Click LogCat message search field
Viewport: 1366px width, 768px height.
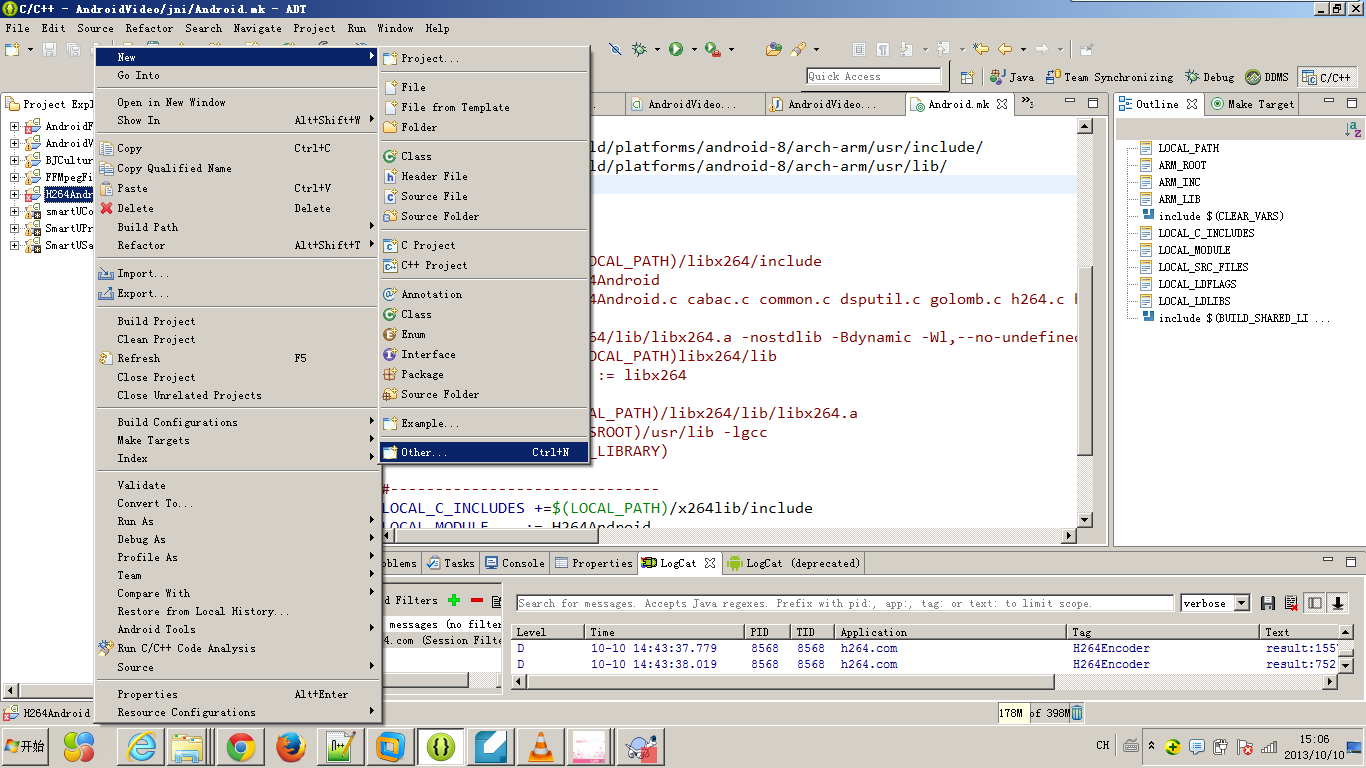(x=844, y=603)
